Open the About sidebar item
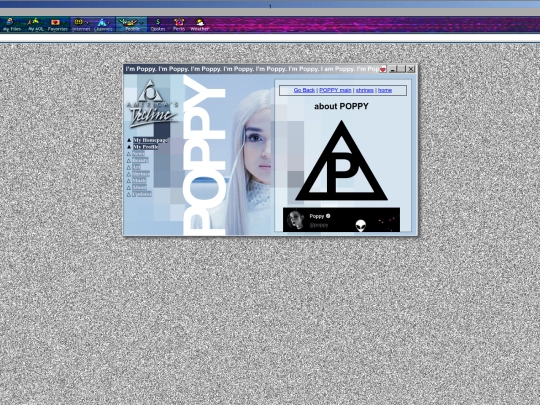The width and height of the screenshot is (540, 405). (x=139, y=187)
